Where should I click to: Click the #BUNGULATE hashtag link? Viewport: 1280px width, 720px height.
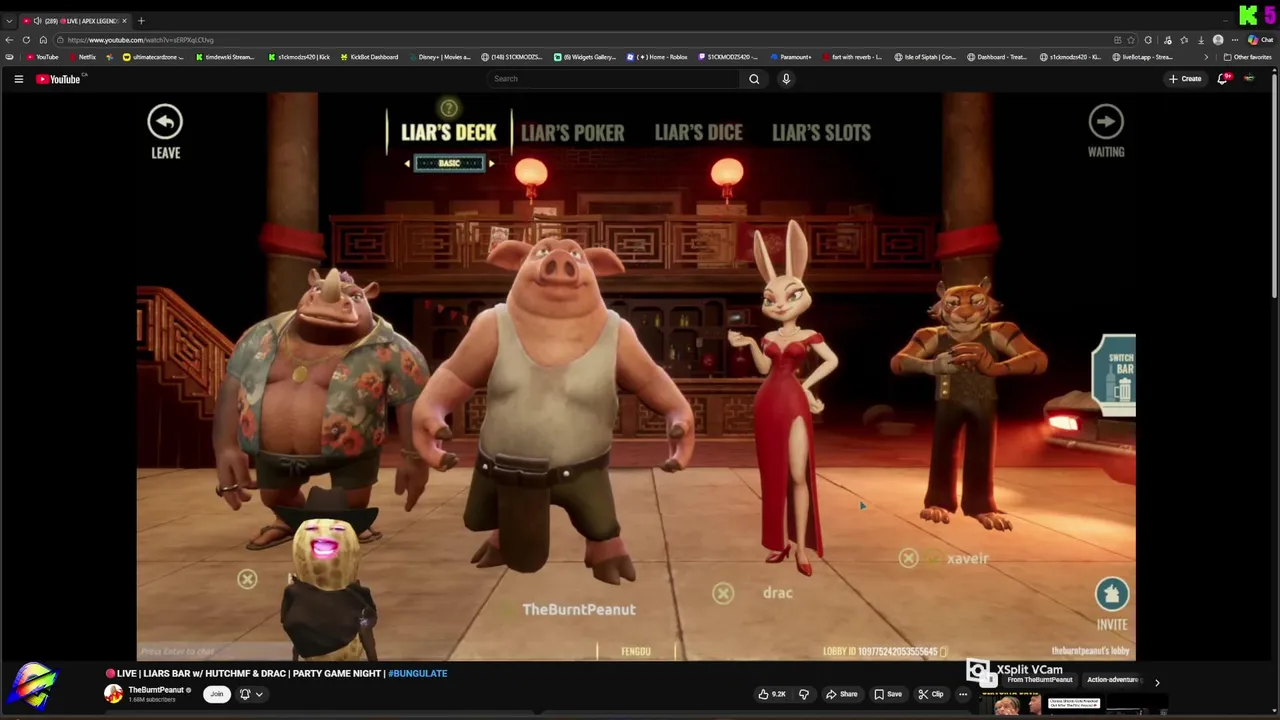417,673
